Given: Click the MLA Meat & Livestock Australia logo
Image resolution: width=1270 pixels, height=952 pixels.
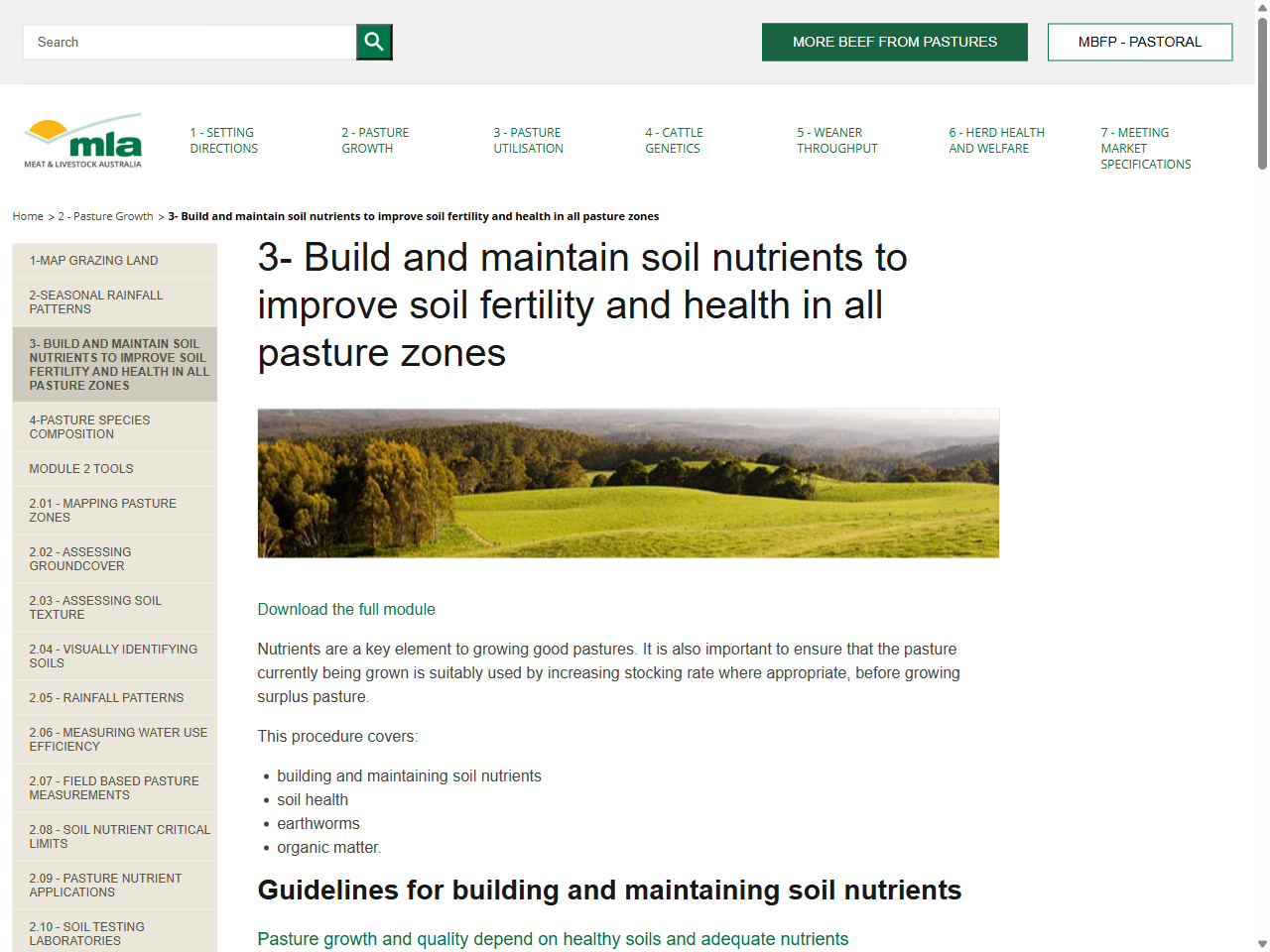Looking at the screenshot, I should tap(82, 139).
